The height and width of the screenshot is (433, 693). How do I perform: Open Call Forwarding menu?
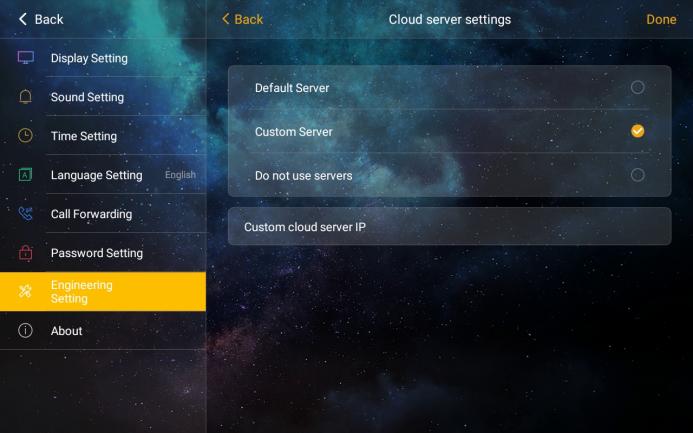click(x=103, y=213)
